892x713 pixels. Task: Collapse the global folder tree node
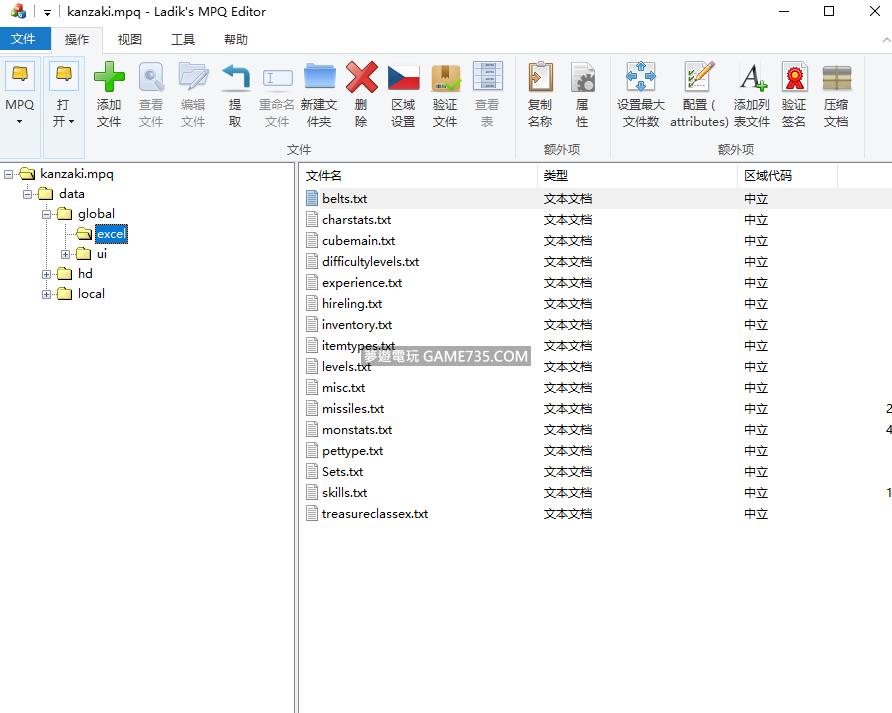coord(47,214)
